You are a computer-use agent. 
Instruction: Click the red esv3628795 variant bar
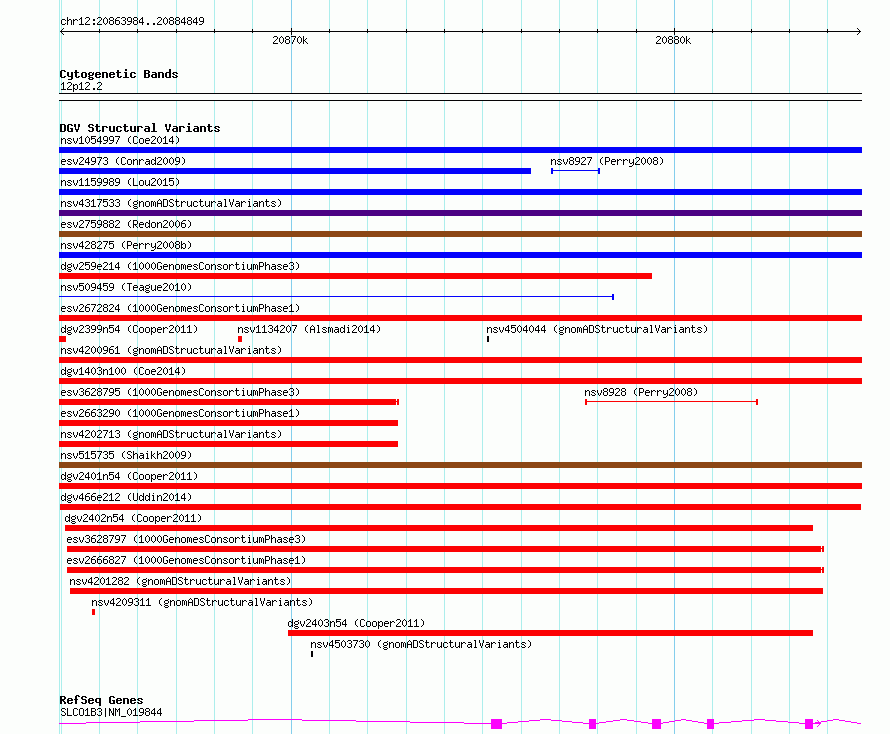click(229, 402)
